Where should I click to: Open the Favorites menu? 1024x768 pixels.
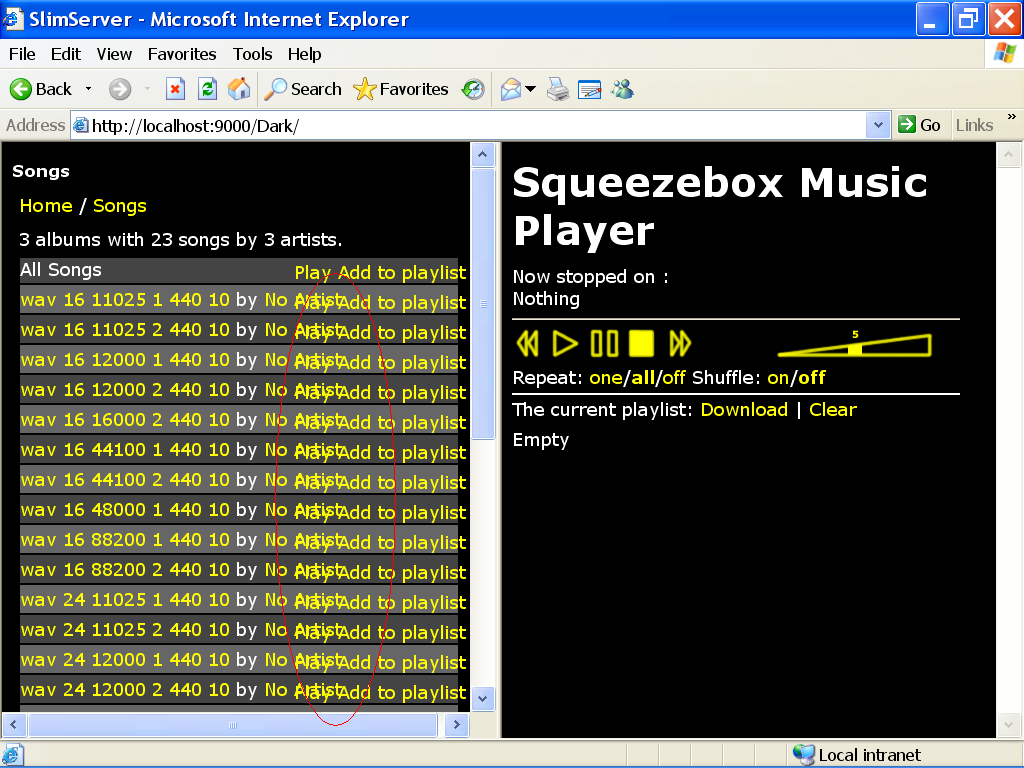[x=181, y=54]
